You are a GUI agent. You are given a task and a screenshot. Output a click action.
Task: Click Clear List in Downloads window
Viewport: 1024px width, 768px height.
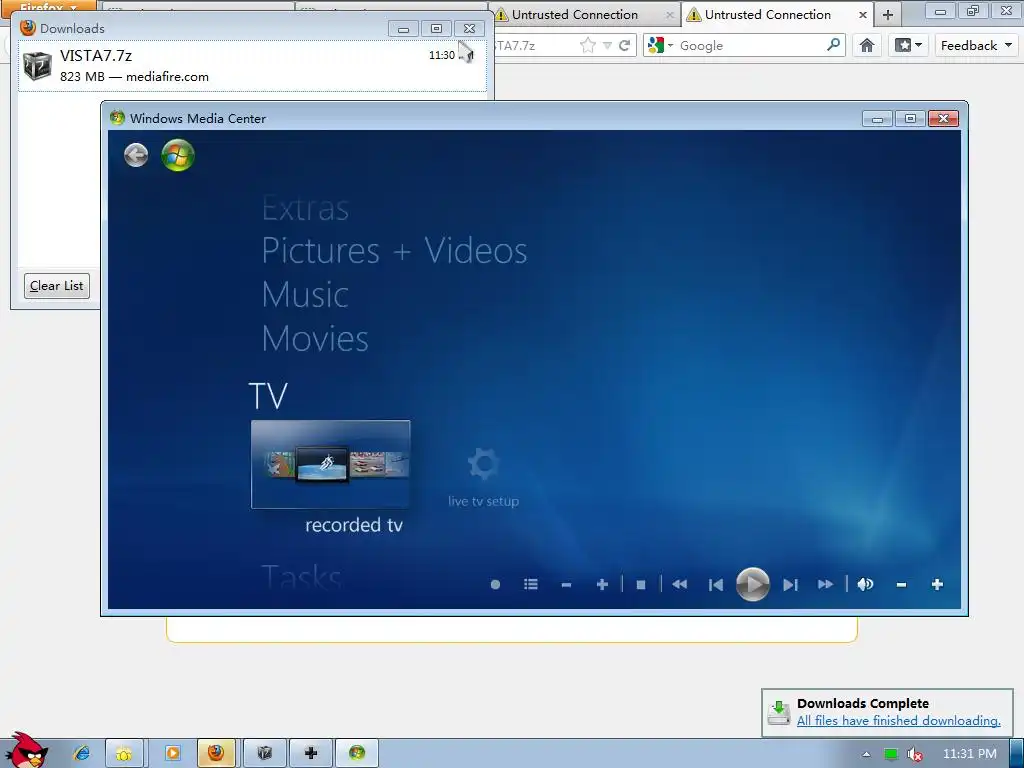tap(57, 286)
